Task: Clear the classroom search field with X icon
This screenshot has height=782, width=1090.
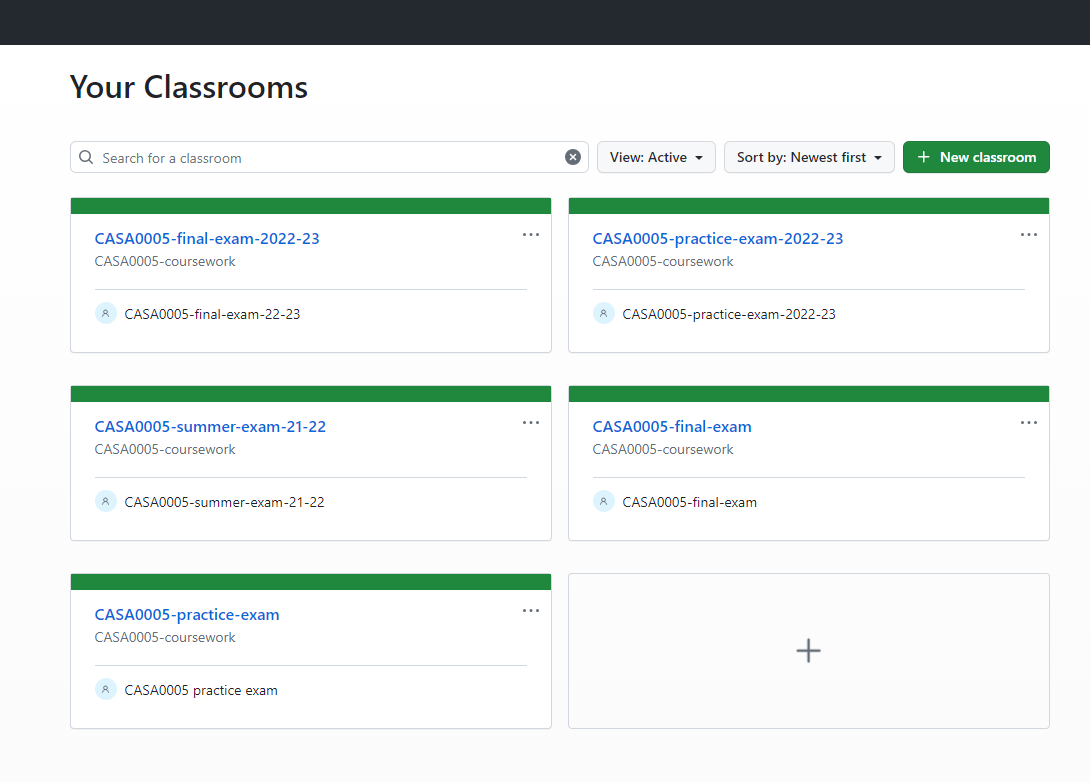Action: [x=573, y=157]
